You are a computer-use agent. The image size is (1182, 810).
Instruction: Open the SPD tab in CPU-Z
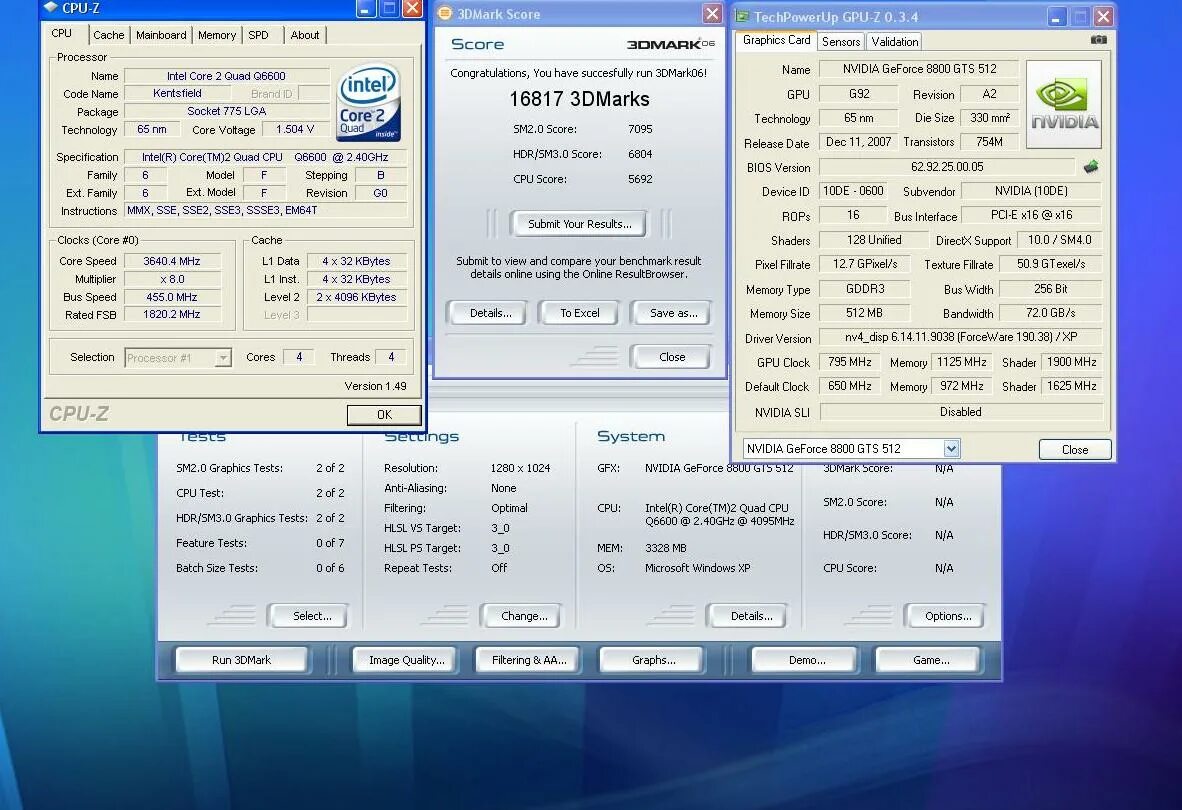(259, 35)
